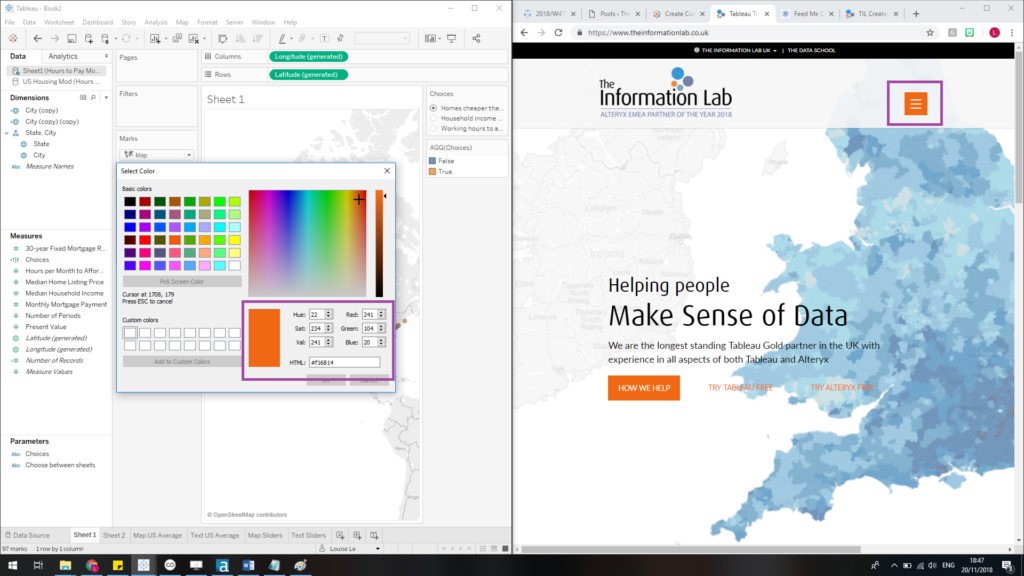Viewport: 1024px width, 576px height.
Task: Click THE DATA SCHOOL link
Action: [x=811, y=50]
